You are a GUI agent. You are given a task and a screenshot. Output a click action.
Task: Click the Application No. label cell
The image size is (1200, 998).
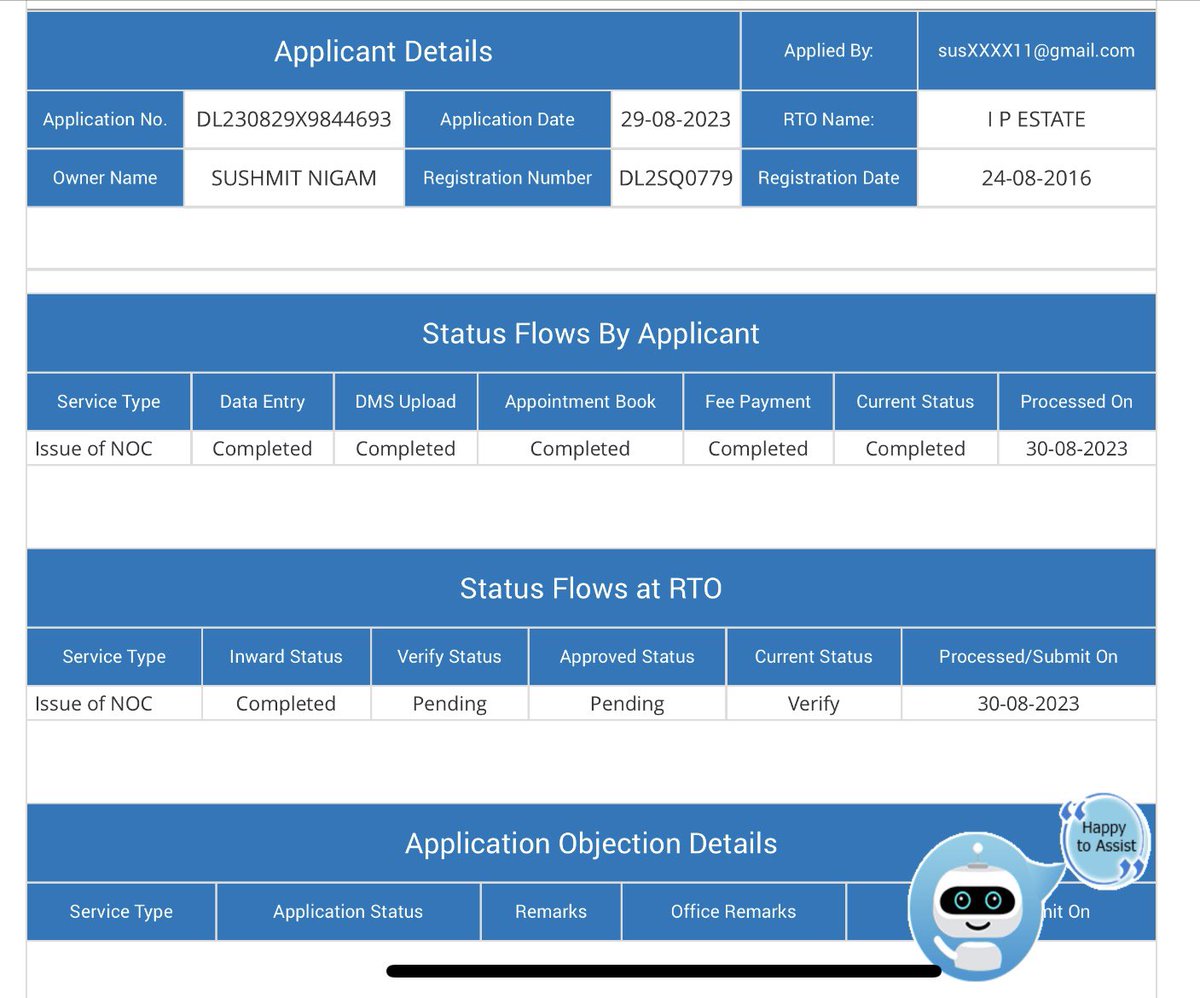(x=105, y=119)
